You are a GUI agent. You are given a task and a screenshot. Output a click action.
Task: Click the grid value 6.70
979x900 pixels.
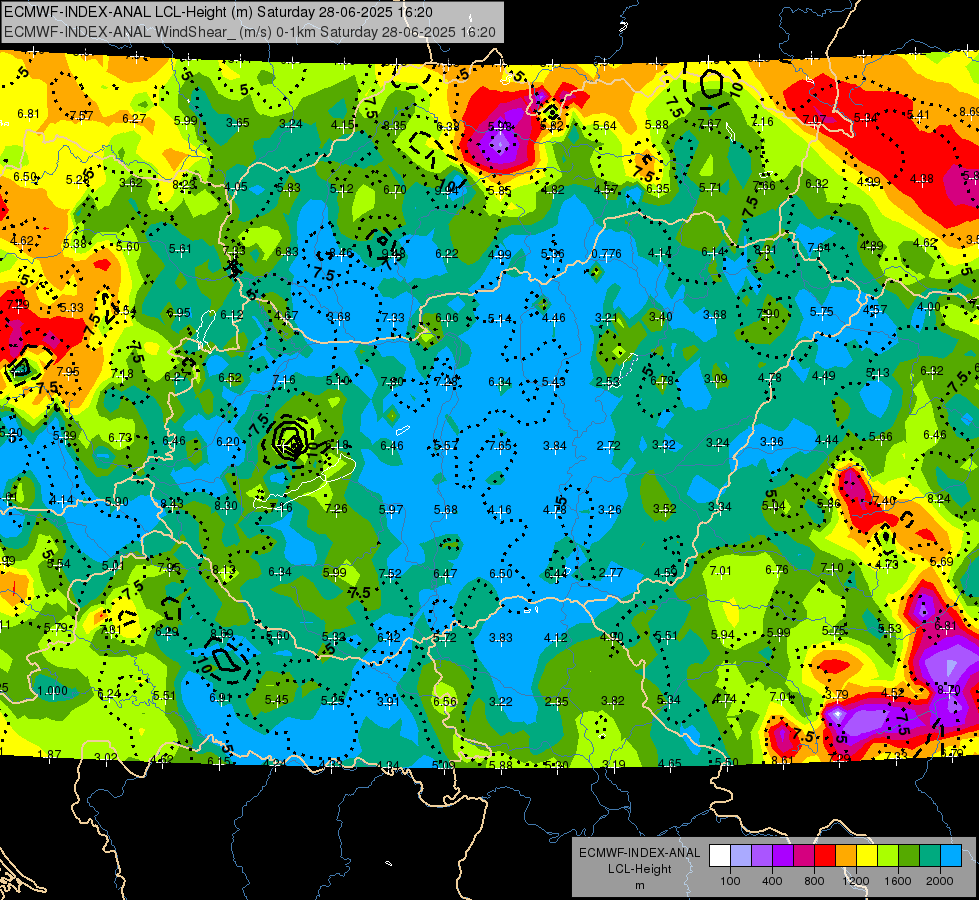(x=395, y=189)
